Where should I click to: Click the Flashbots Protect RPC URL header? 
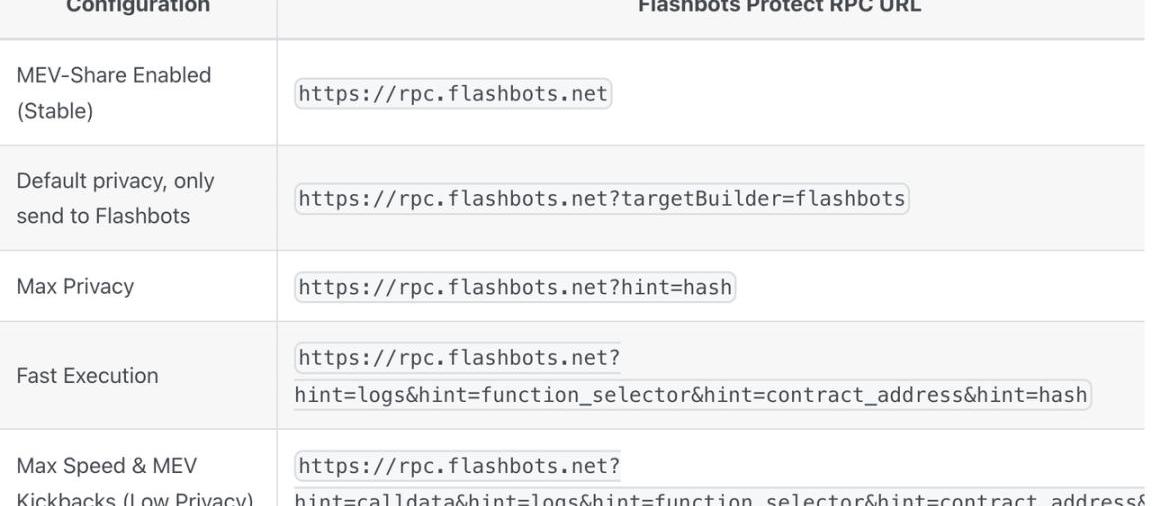779,6
